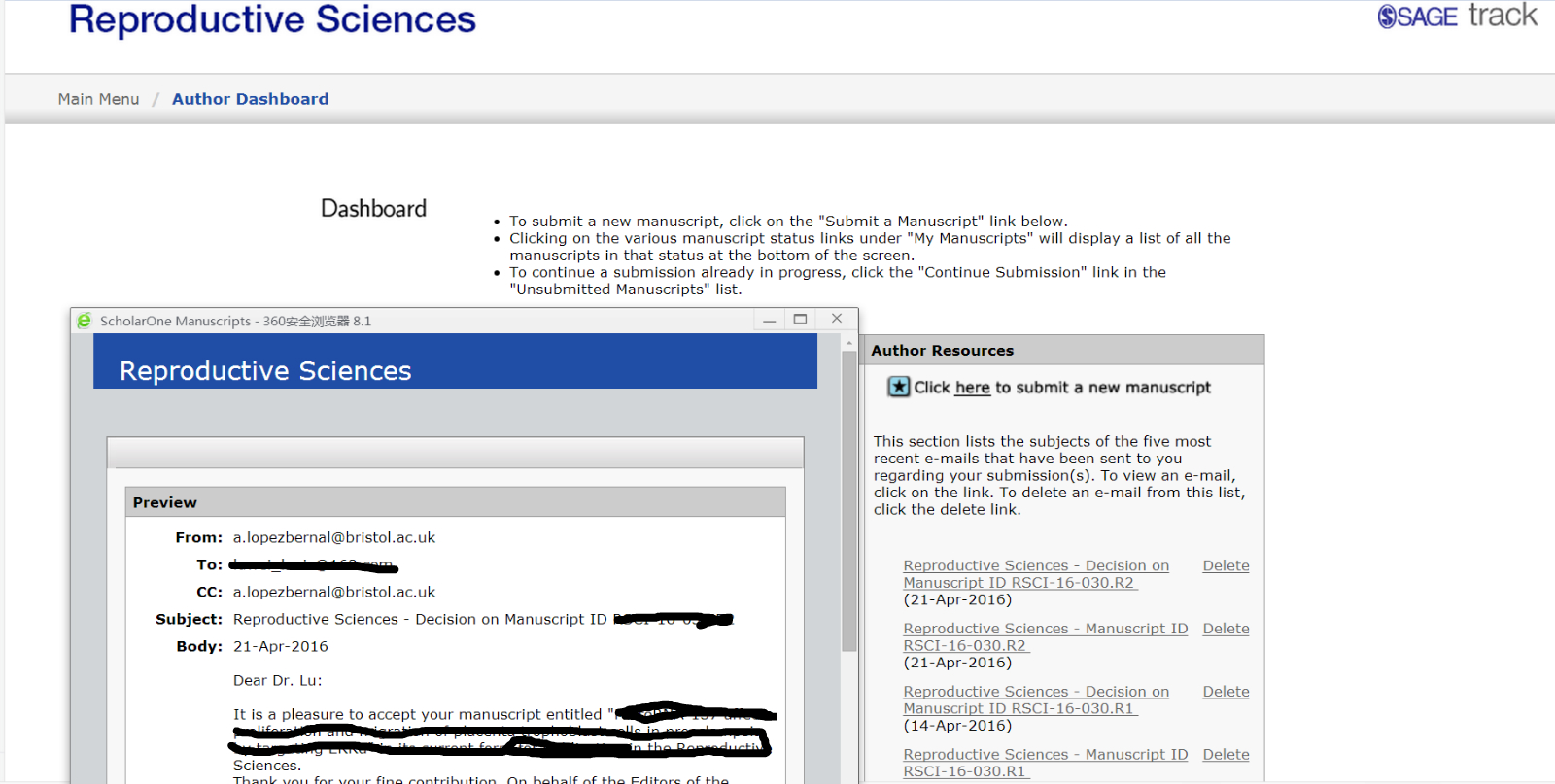Click the 'Dear Dr. Lu:' greeting
The height and width of the screenshot is (784, 1555).
click(x=277, y=680)
